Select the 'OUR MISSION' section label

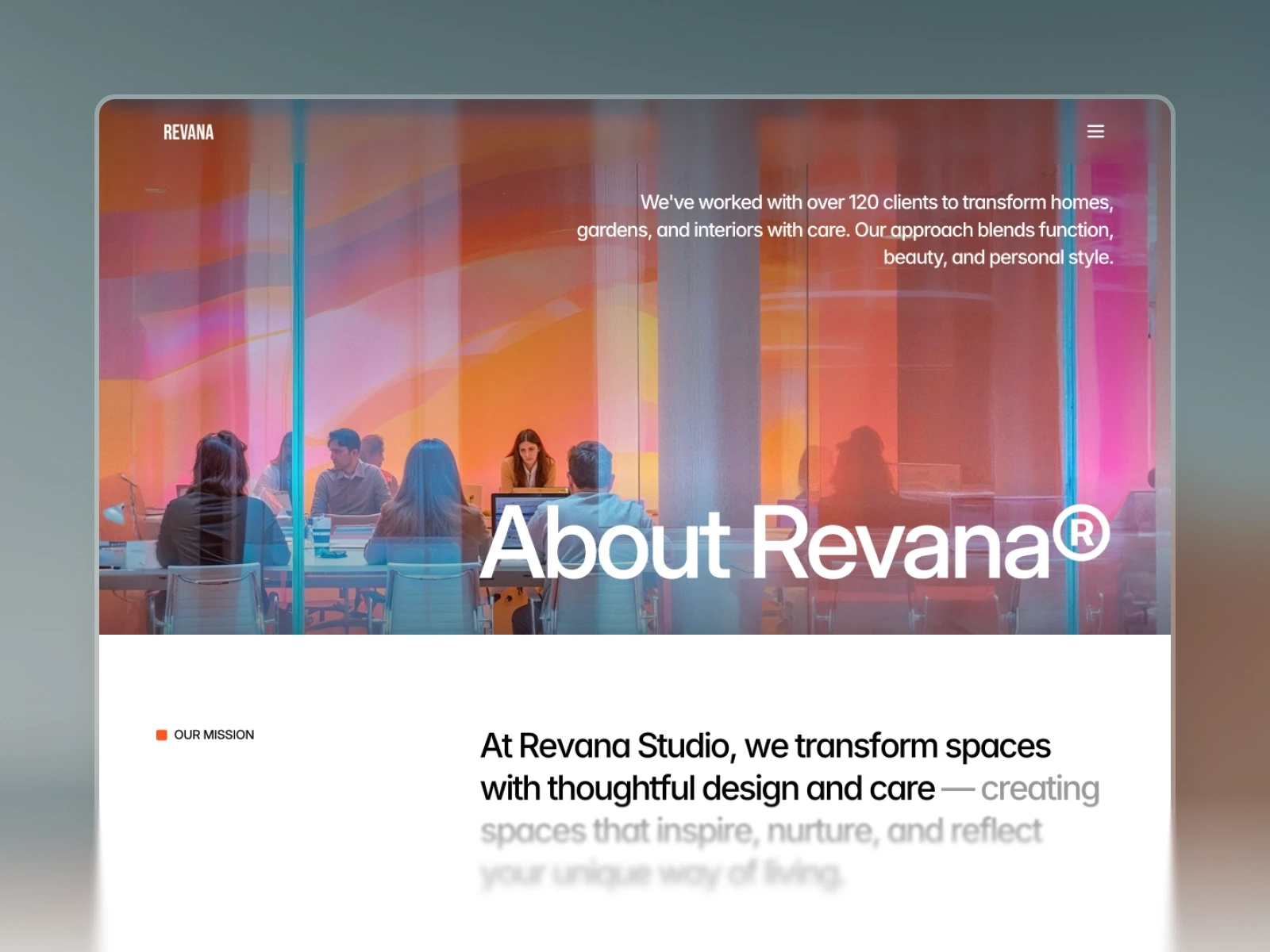coord(214,735)
